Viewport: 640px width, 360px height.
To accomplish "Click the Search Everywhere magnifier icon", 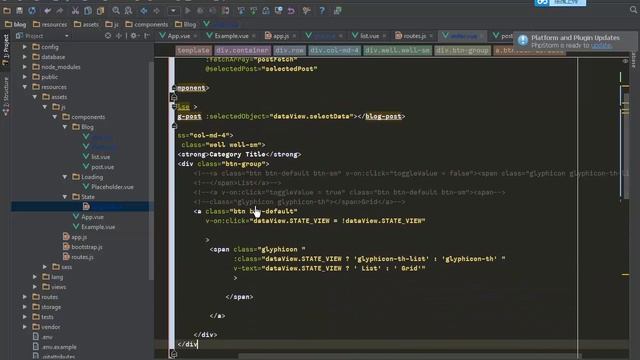I will point(633,10).
